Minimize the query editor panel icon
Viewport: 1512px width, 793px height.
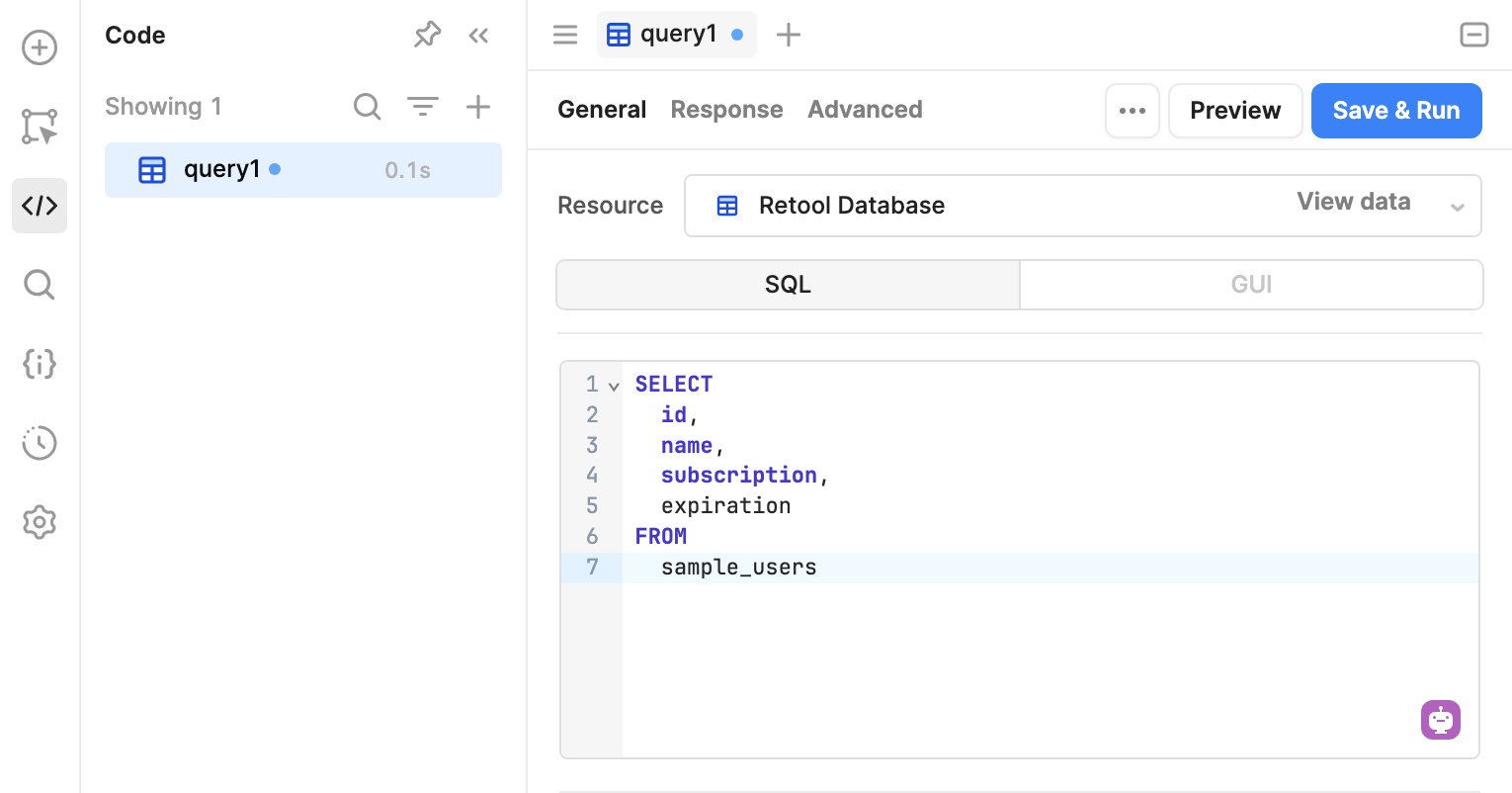pyautogui.click(x=1474, y=35)
